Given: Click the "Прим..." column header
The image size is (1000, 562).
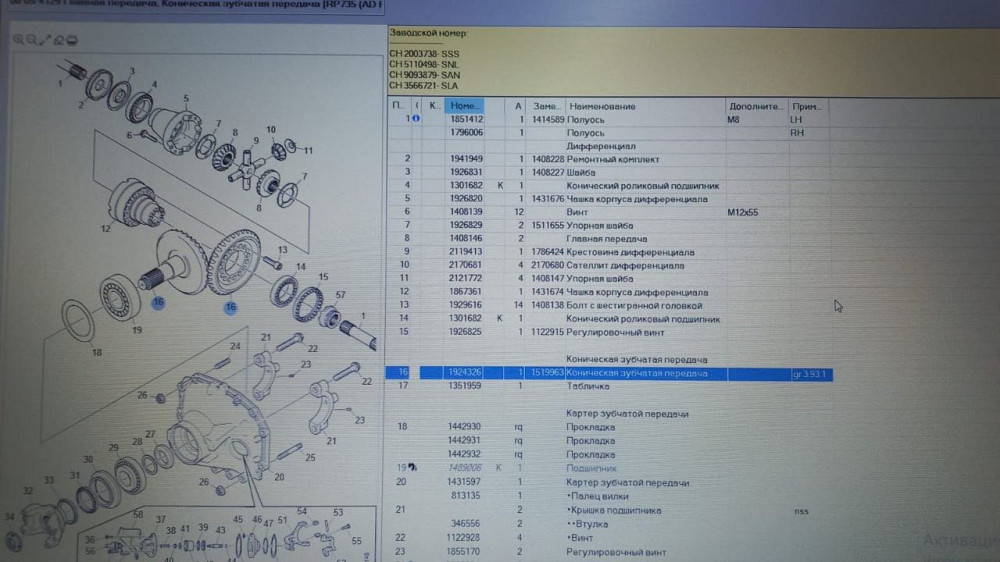Looking at the screenshot, I should point(806,106).
